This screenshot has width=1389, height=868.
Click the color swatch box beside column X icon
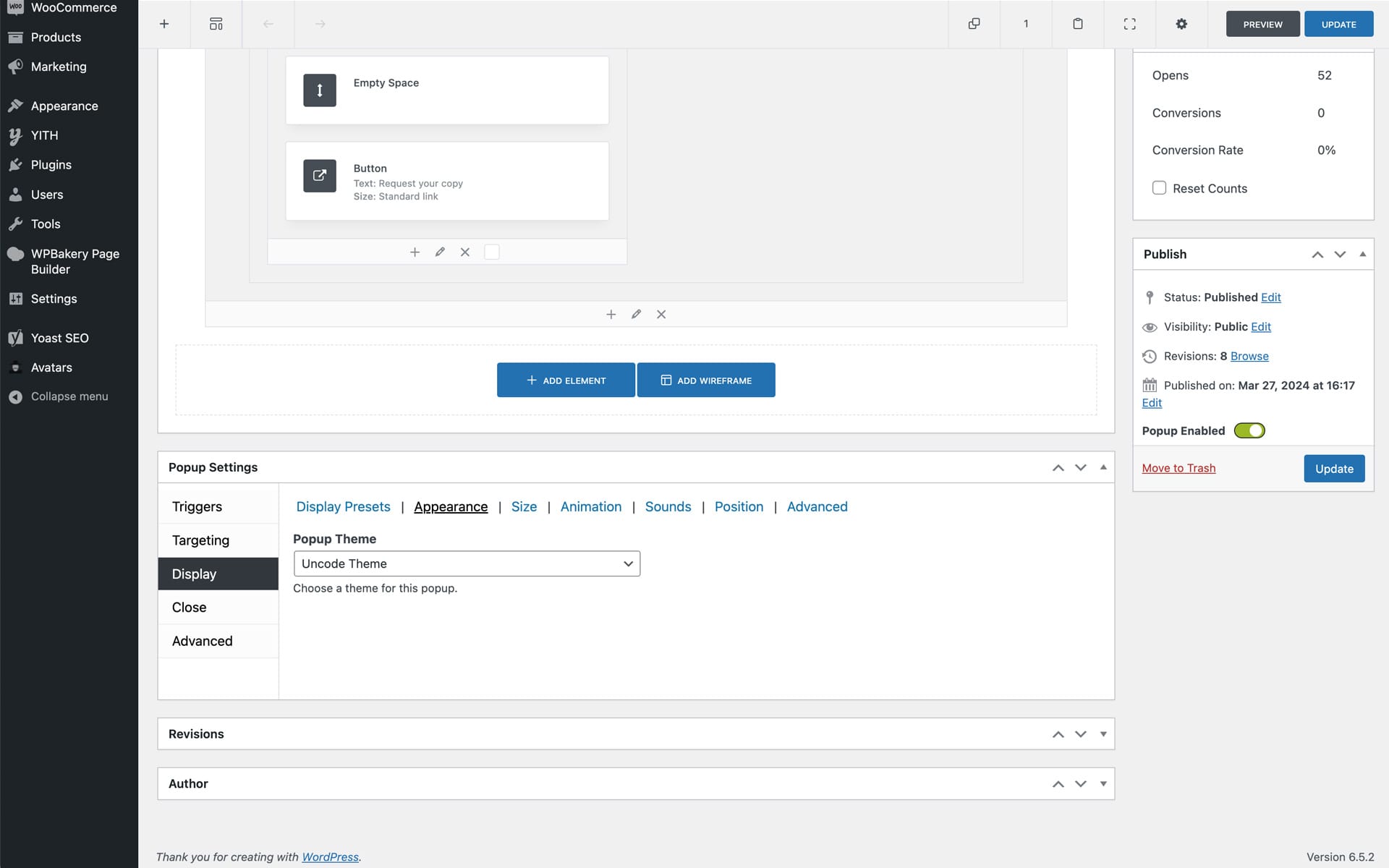click(x=491, y=252)
